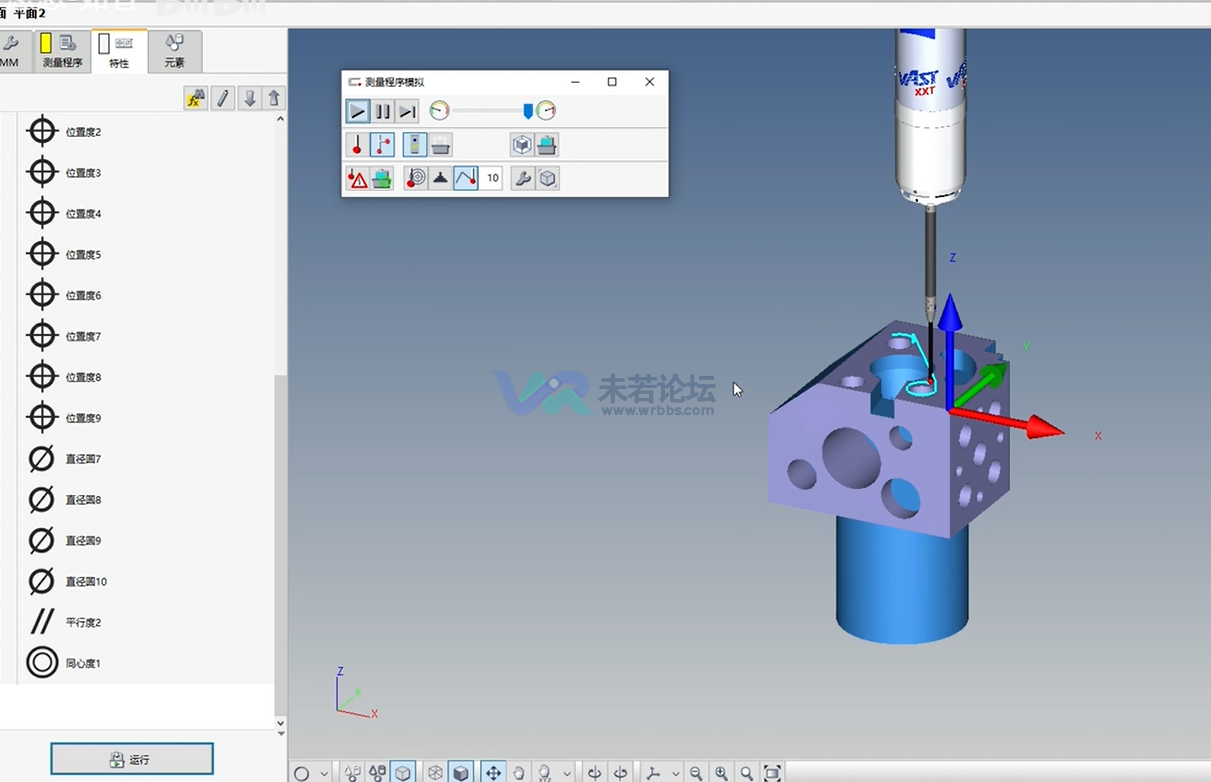1211x782 pixels.
Task: Fit the model to view window
Action: tap(772, 773)
